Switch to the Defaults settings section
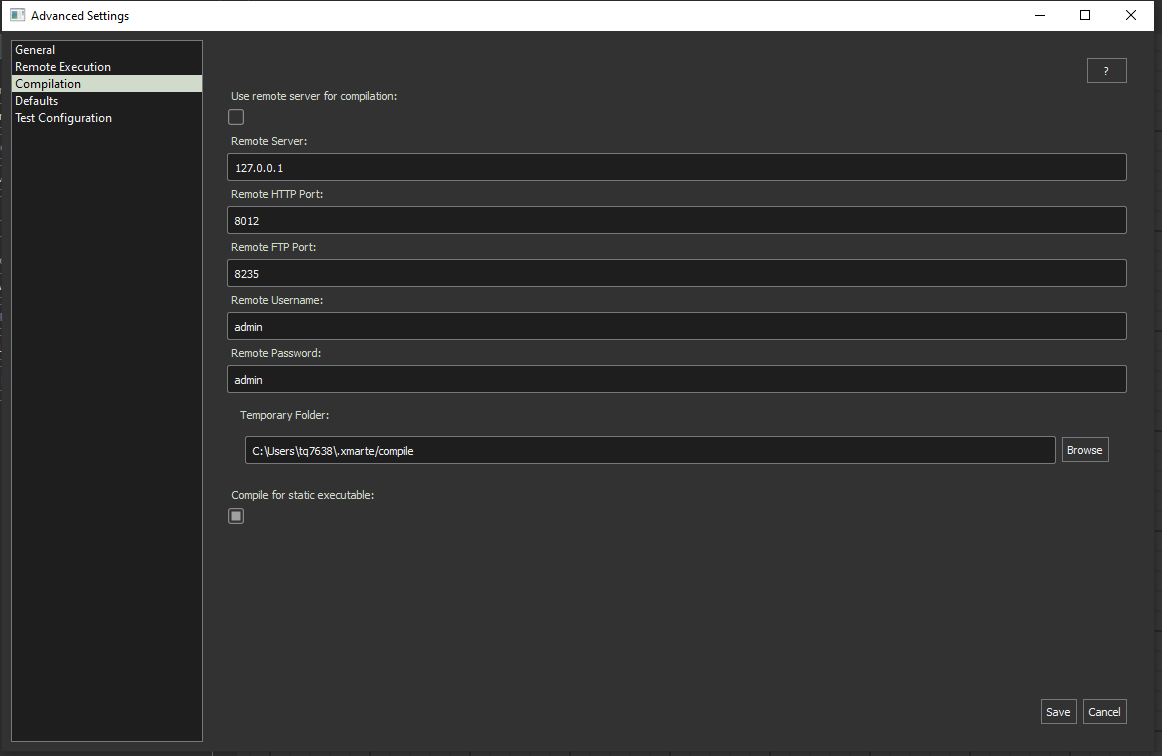1162x756 pixels. pos(37,101)
